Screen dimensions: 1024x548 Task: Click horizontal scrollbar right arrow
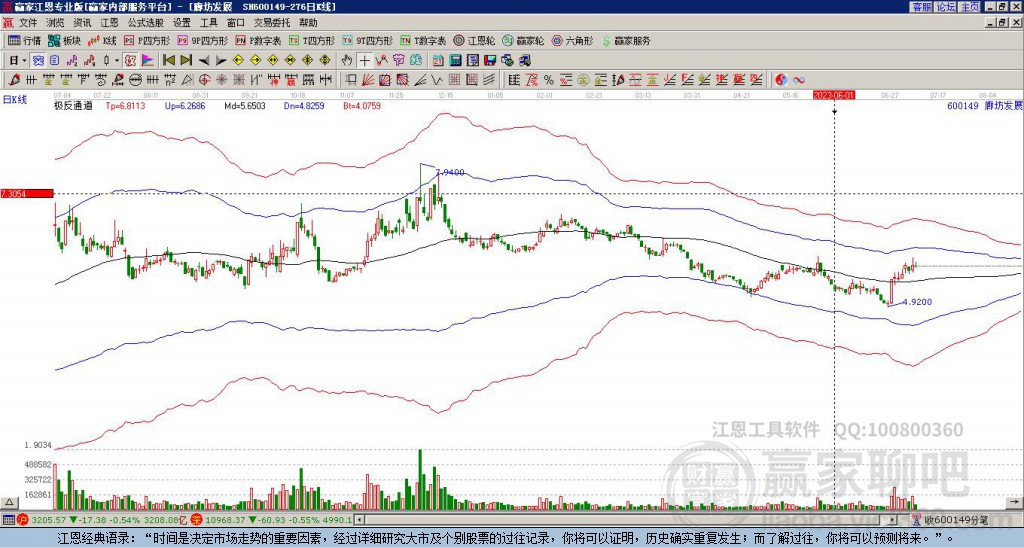892,520
